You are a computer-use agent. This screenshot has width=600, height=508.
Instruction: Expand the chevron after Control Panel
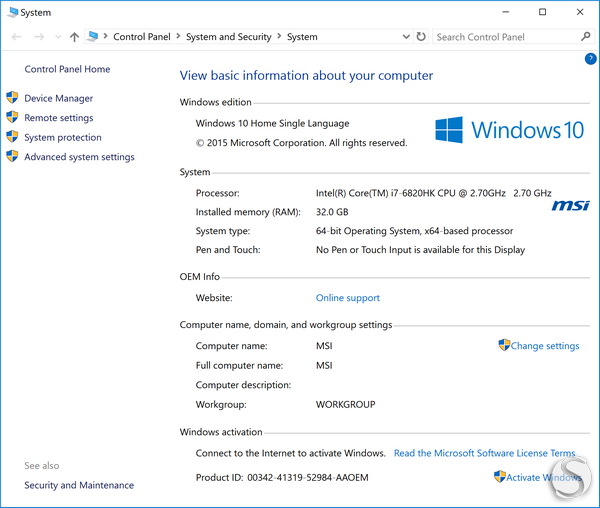[x=178, y=36]
